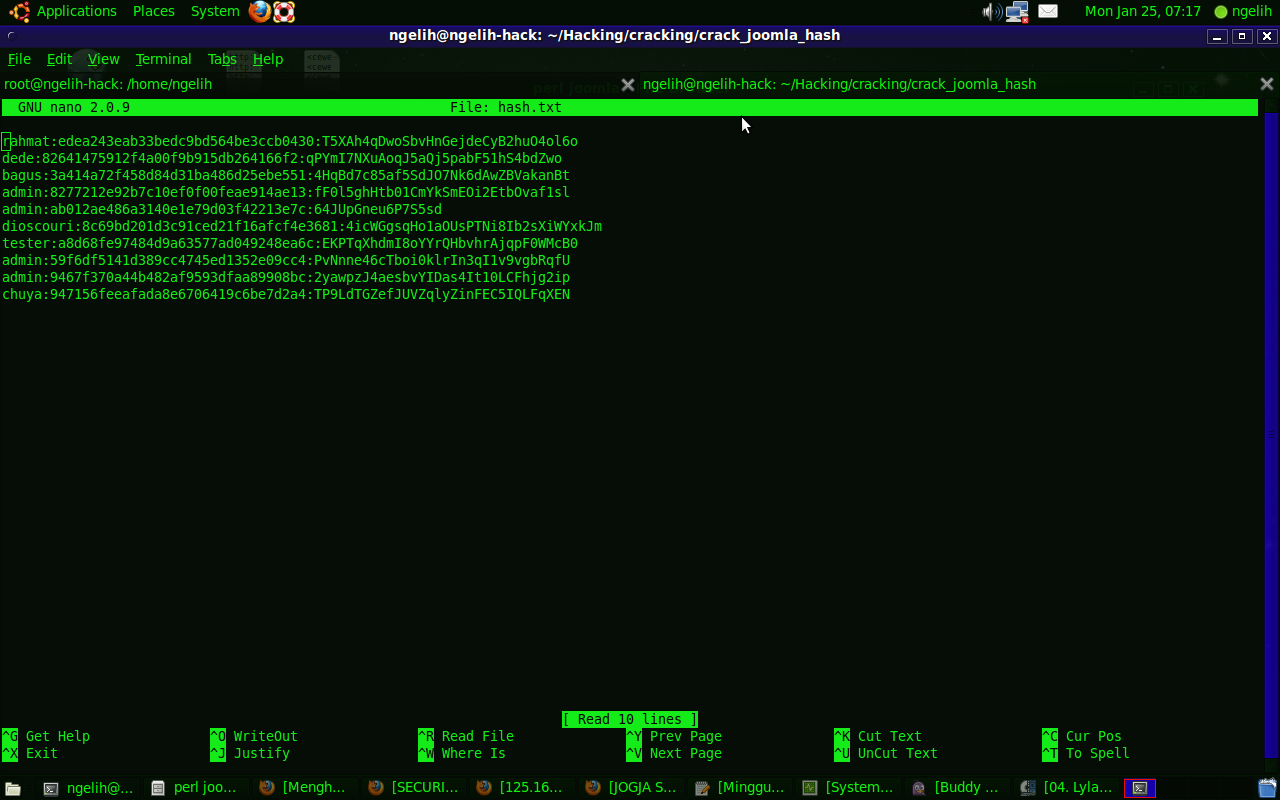
Task: Switch to [04. Lyla... taskbar window
Action: point(1064,788)
